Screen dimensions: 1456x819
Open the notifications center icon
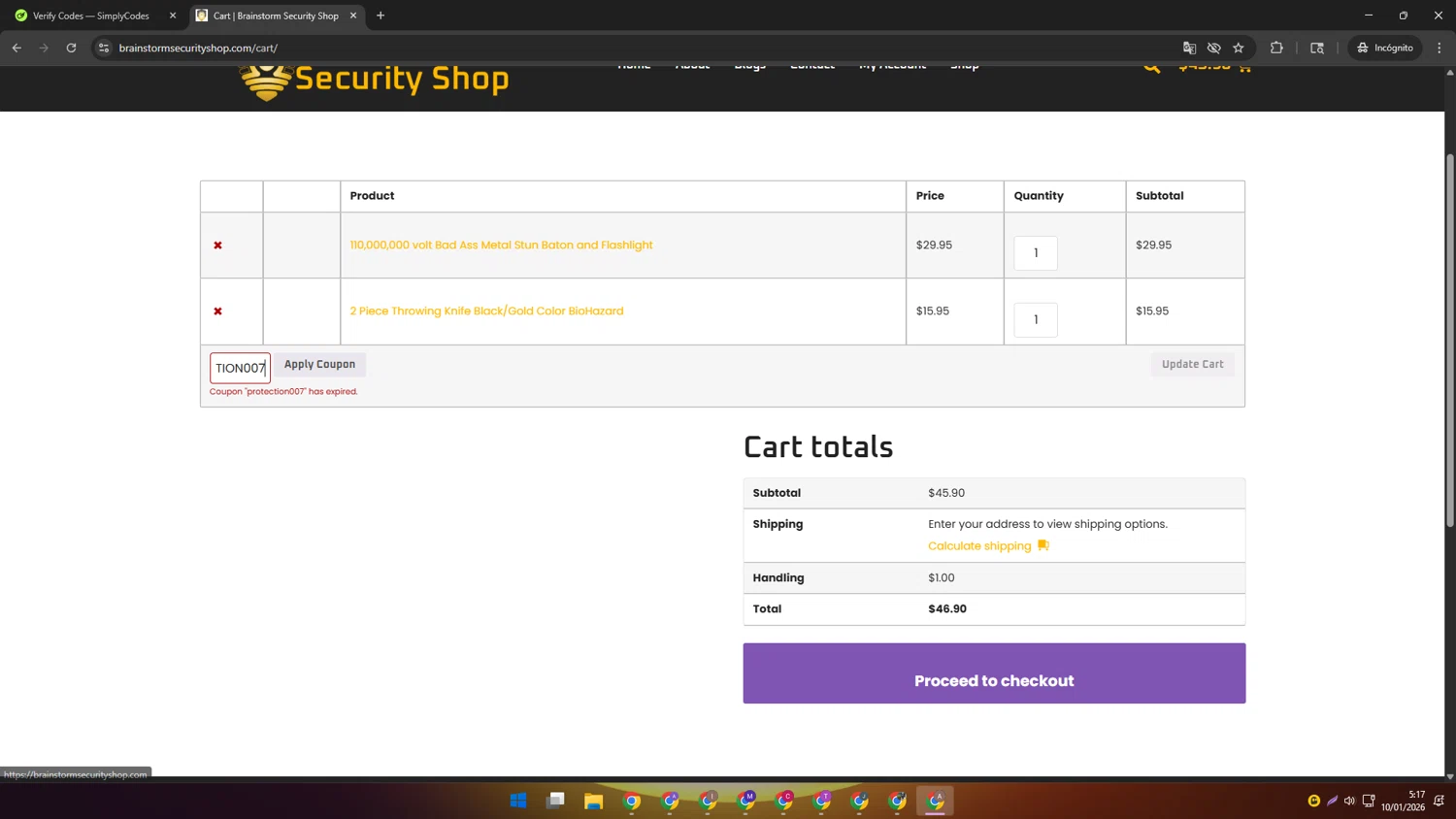coord(1439,801)
